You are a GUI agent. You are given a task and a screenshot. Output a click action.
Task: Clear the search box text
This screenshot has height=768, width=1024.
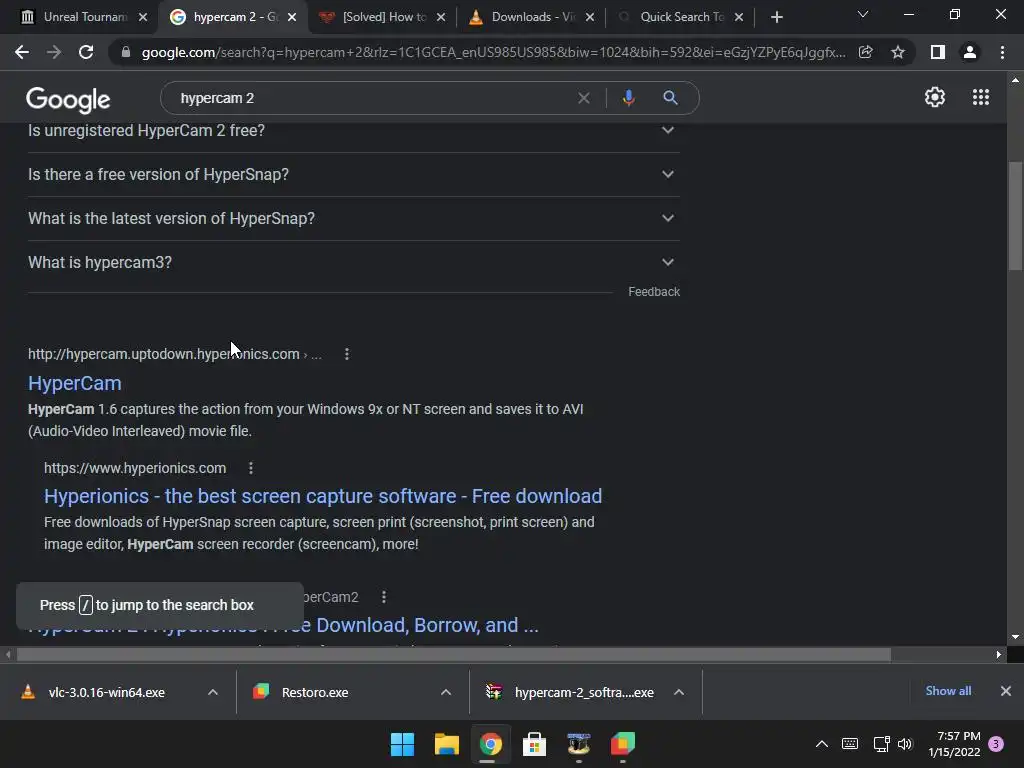pos(584,98)
